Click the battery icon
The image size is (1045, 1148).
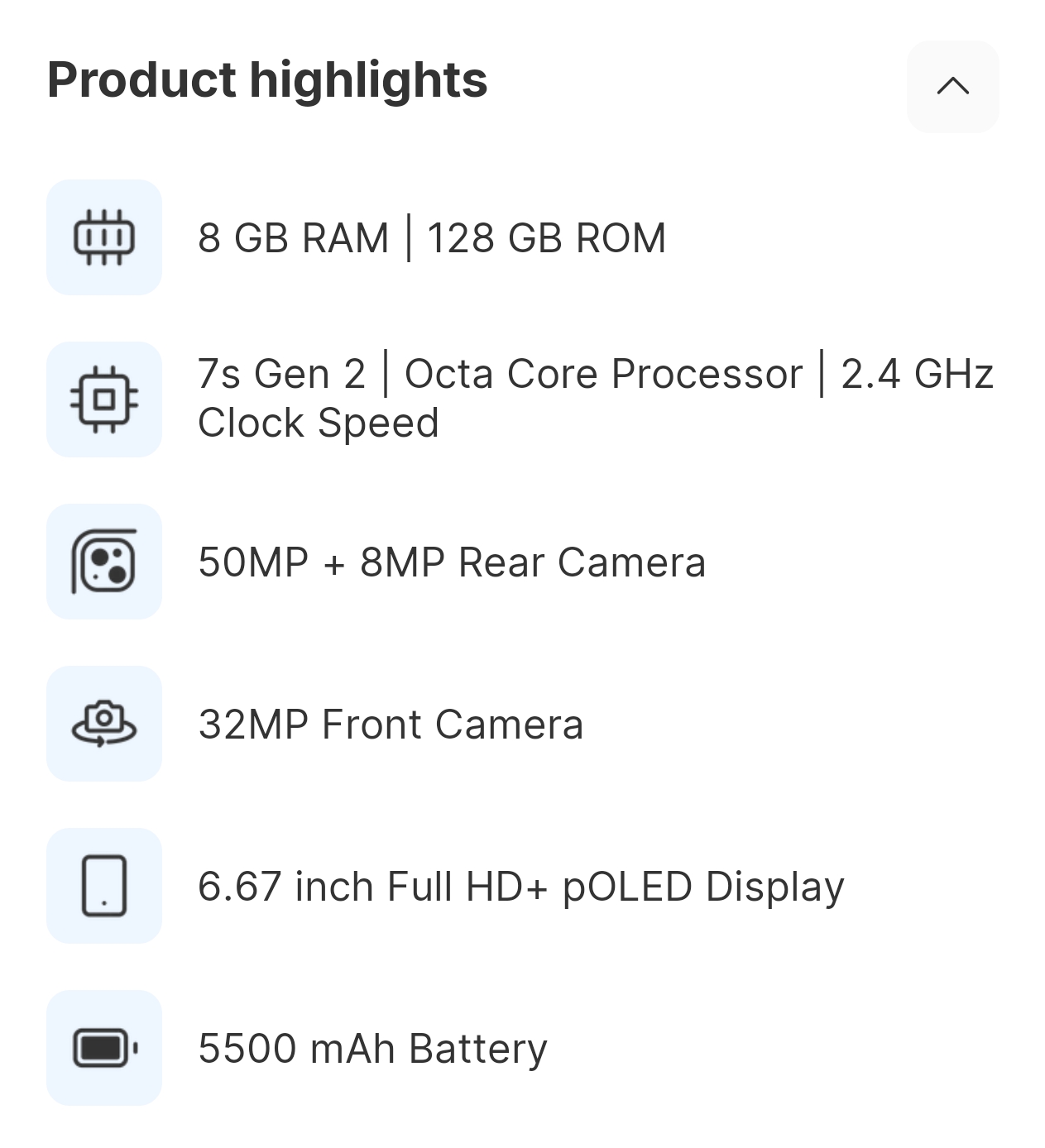tap(104, 1048)
